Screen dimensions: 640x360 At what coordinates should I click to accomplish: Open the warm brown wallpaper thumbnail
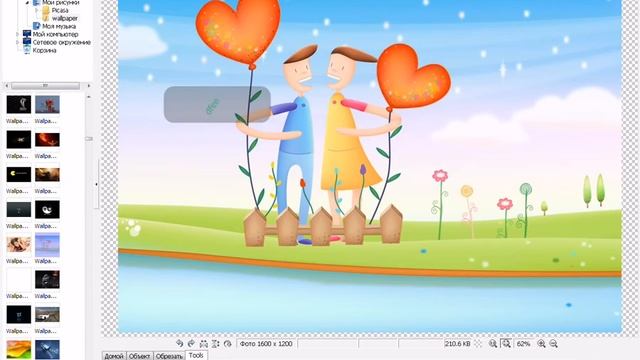tap(47, 174)
